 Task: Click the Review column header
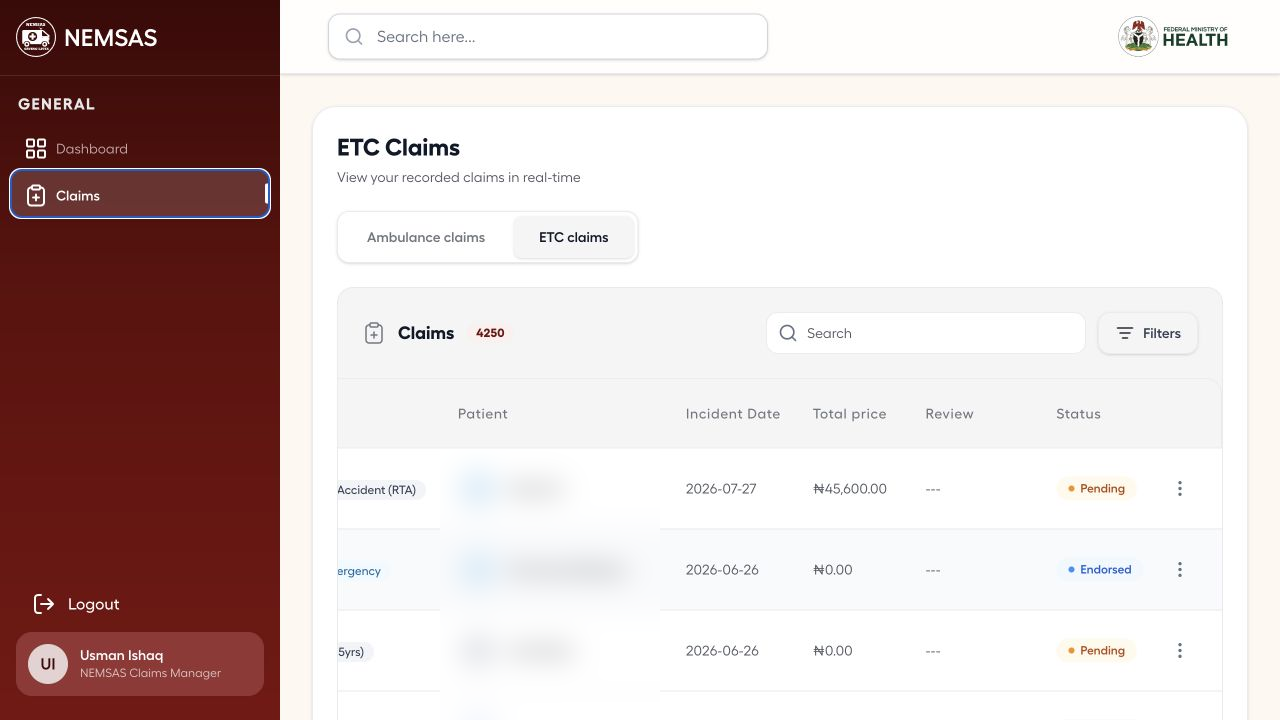coord(949,414)
